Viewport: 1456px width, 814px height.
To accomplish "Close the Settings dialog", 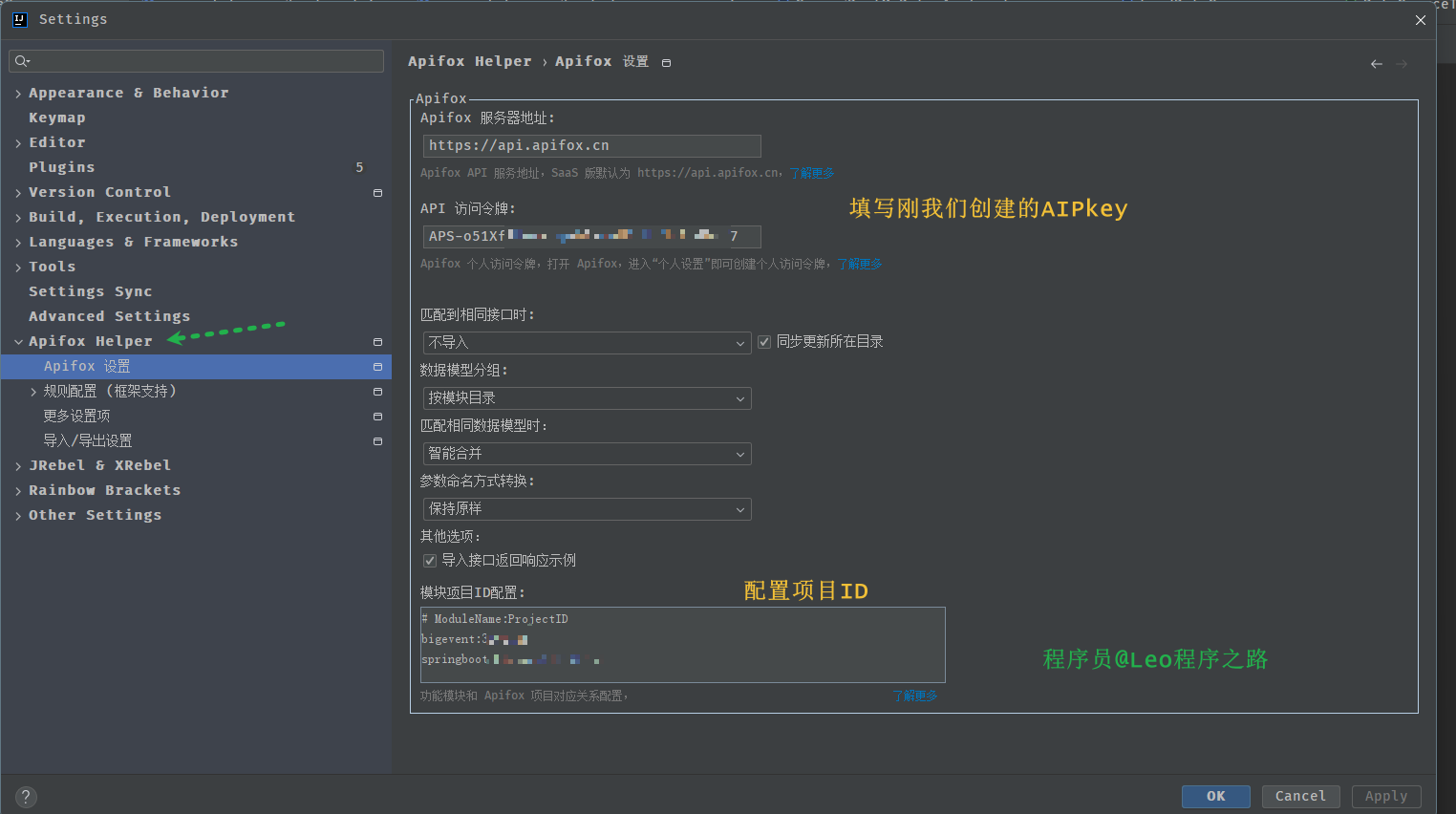I will point(1421,20).
